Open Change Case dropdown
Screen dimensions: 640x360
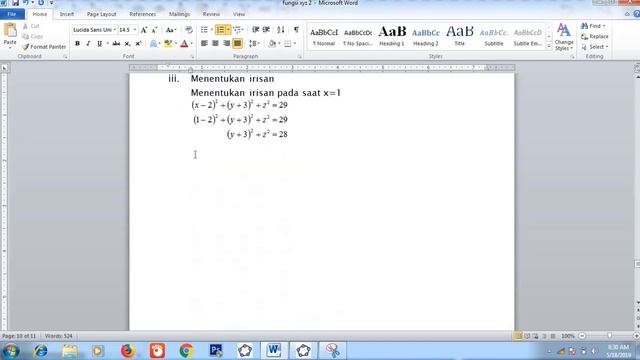tap(171, 30)
